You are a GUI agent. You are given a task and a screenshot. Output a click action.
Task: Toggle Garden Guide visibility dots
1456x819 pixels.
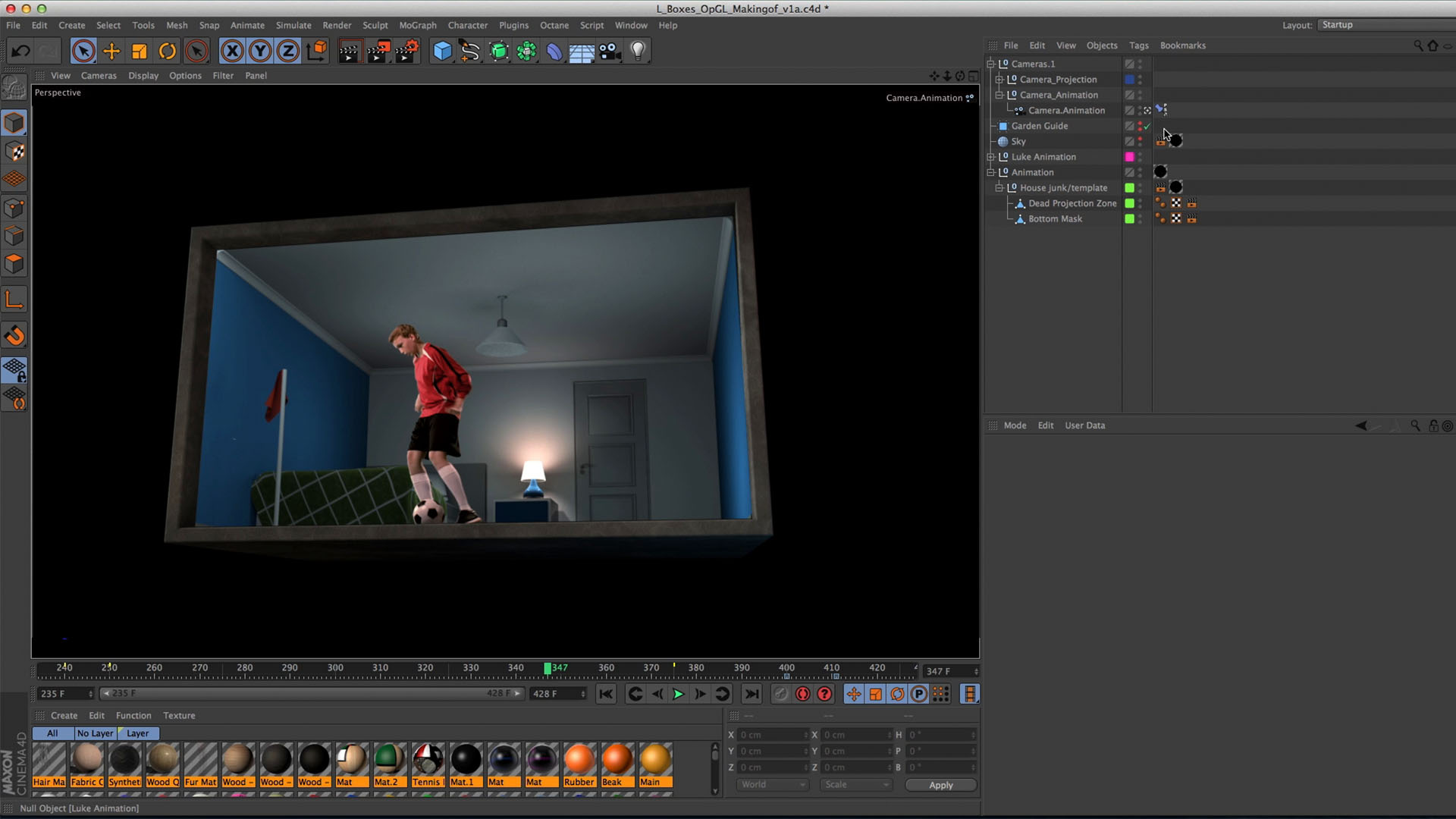point(1140,126)
